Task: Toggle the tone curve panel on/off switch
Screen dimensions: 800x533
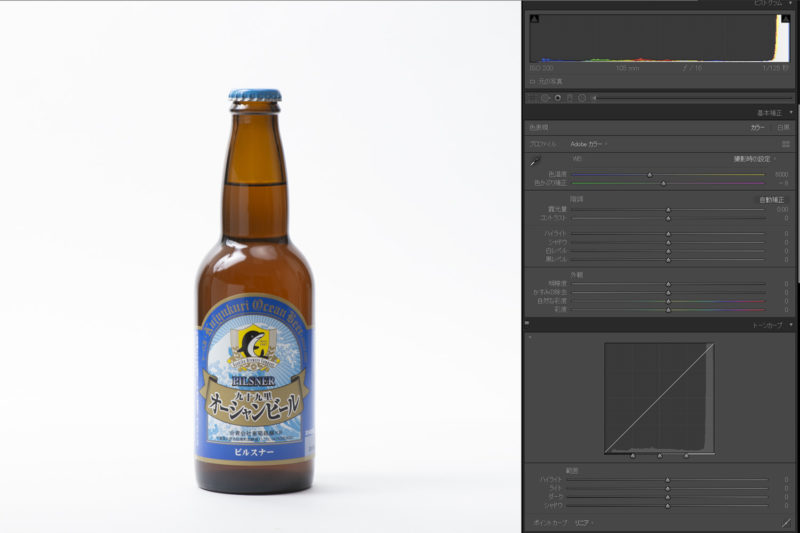Action: 527,323
